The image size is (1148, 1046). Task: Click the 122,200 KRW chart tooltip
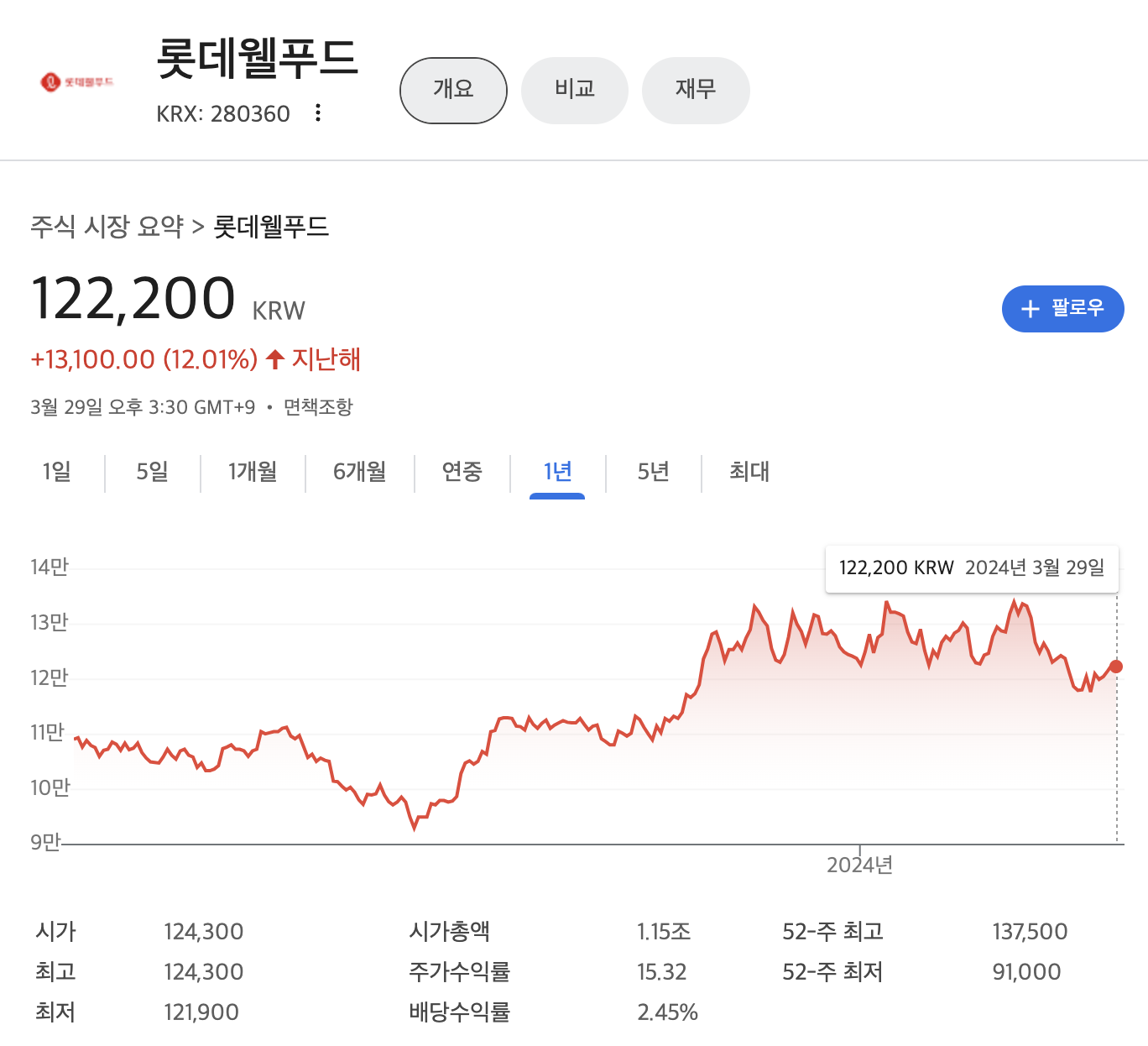(x=972, y=568)
